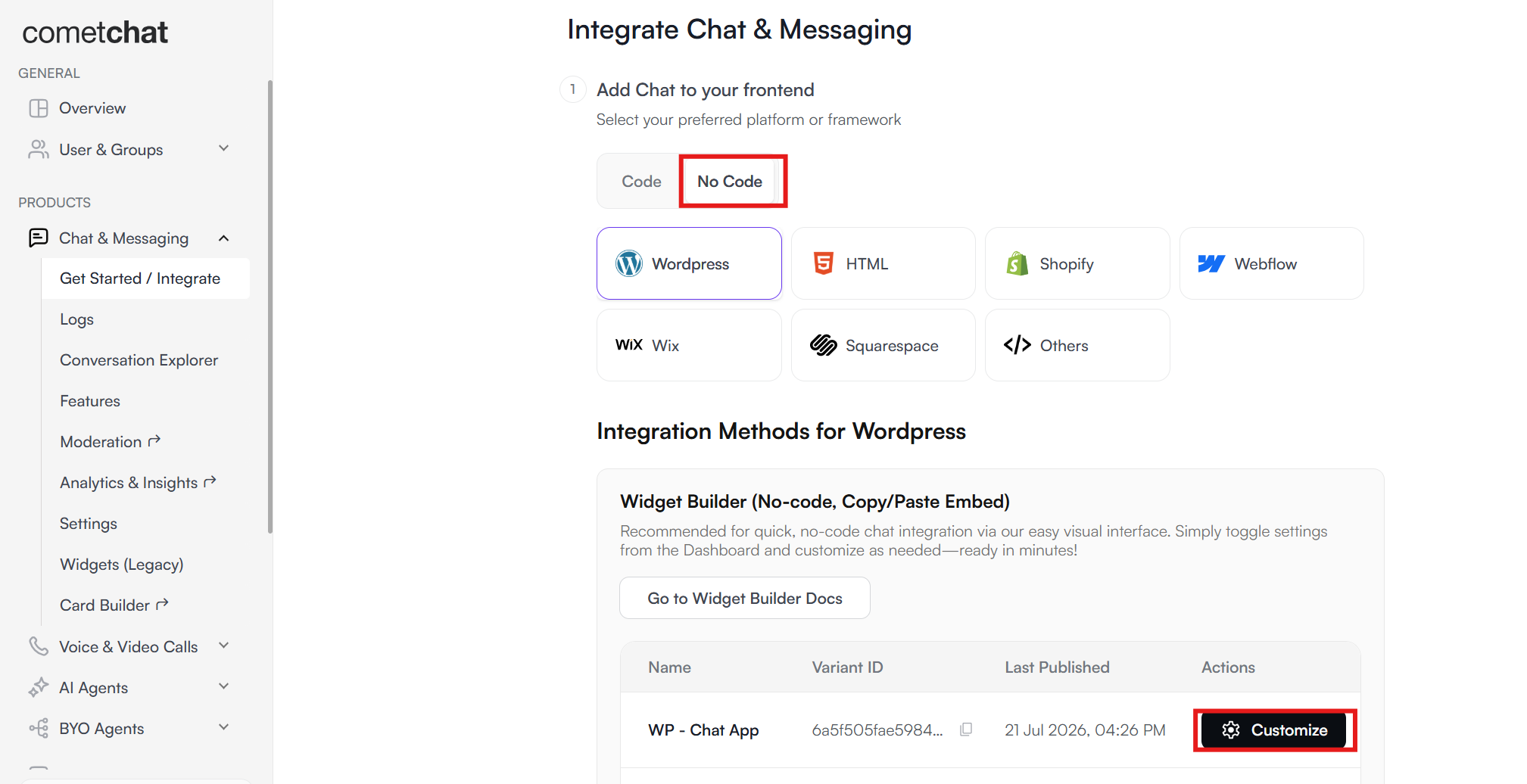Expand the User & Groups chevron

(223, 148)
